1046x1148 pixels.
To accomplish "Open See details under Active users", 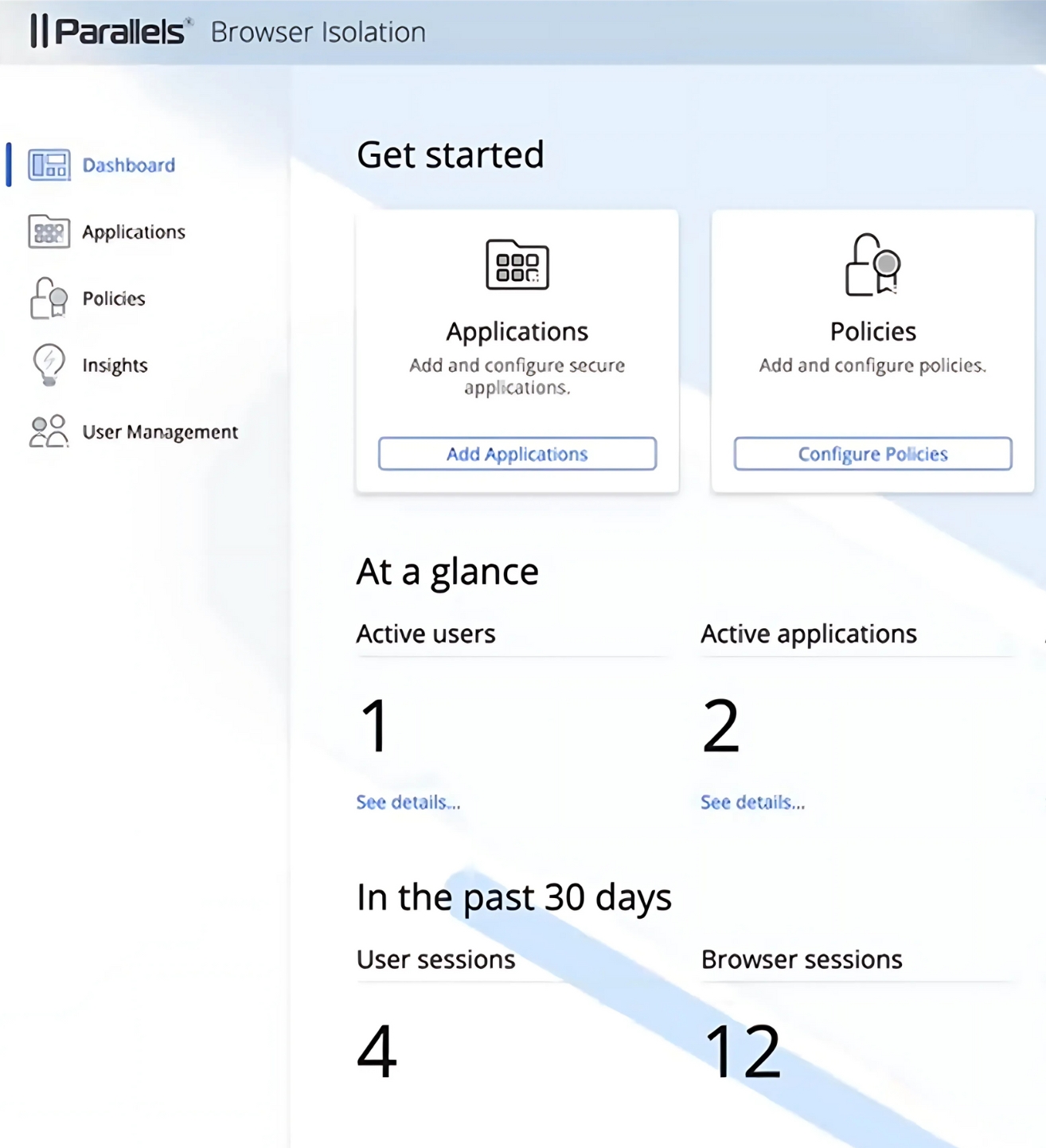I will point(408,802).
